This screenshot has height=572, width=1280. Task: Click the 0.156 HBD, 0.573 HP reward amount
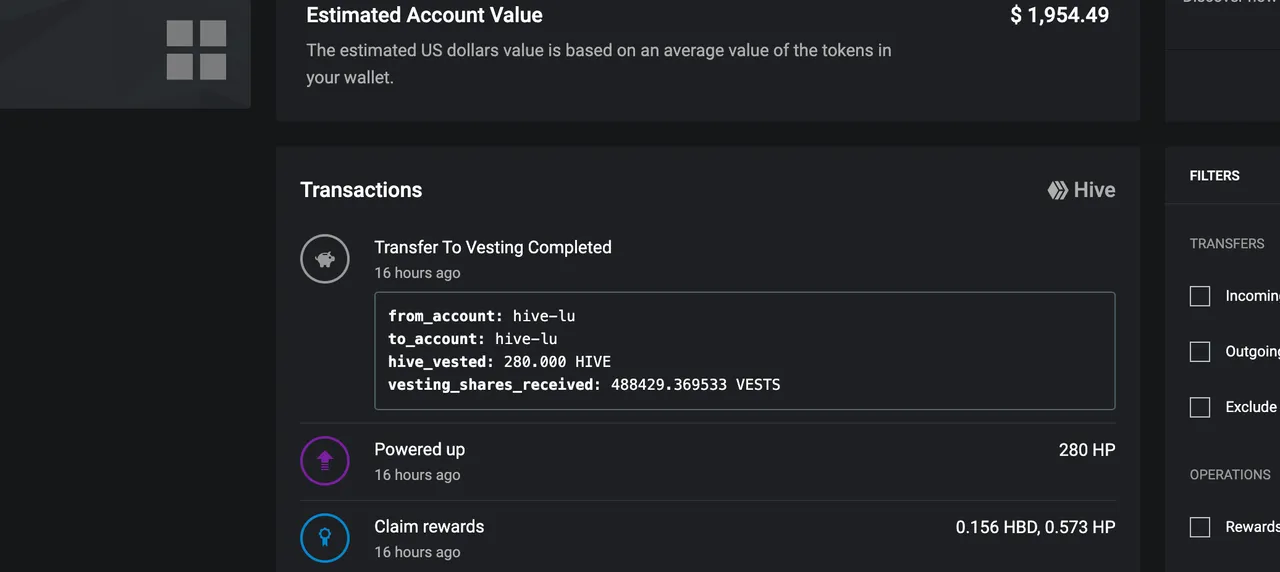[x=1035, y=527]
